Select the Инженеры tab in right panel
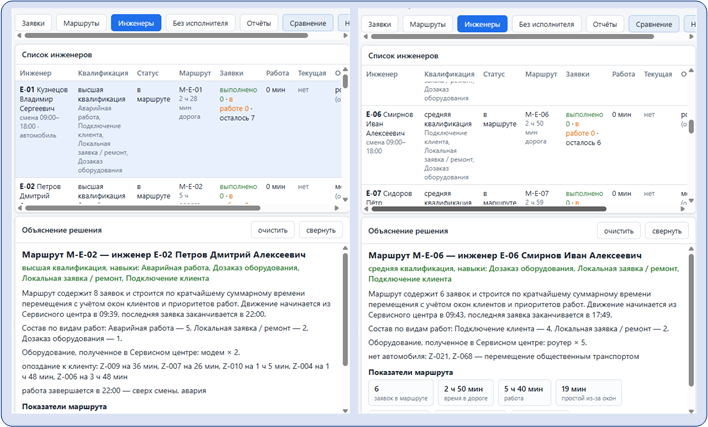Viewport: 708px width, 427px height. tap(482, 24)
